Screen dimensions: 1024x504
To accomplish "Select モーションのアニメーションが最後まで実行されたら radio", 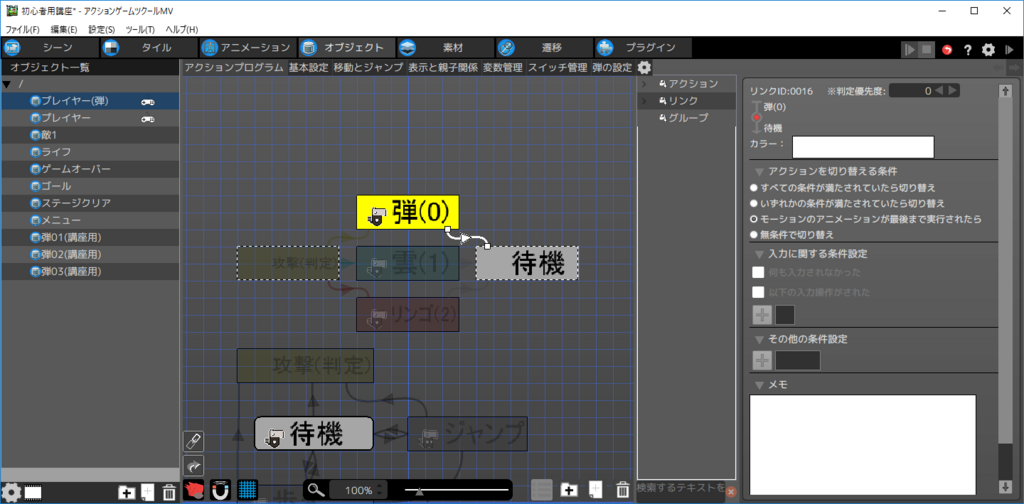I will (754, 219).
